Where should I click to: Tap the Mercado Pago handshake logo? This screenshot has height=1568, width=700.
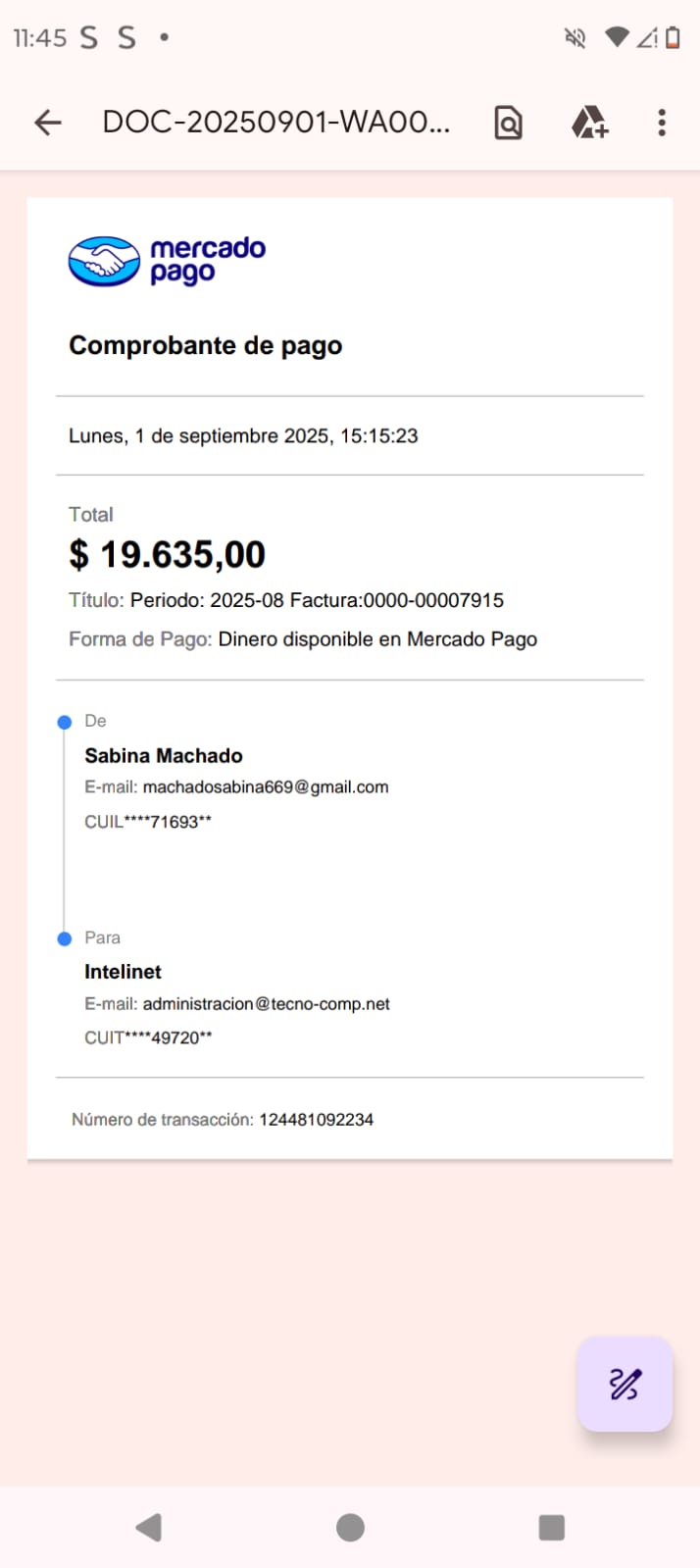(x=104, y=261)
